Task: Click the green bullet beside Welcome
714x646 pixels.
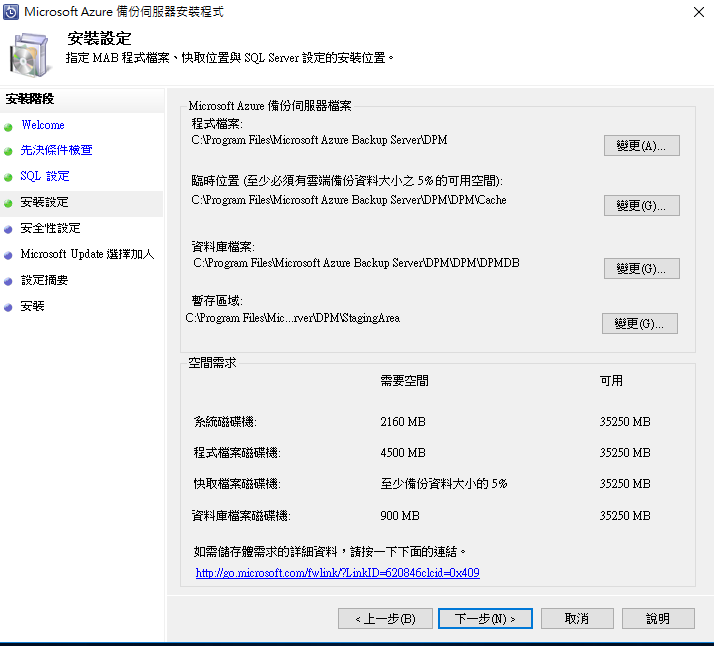Action: (8, 127)
